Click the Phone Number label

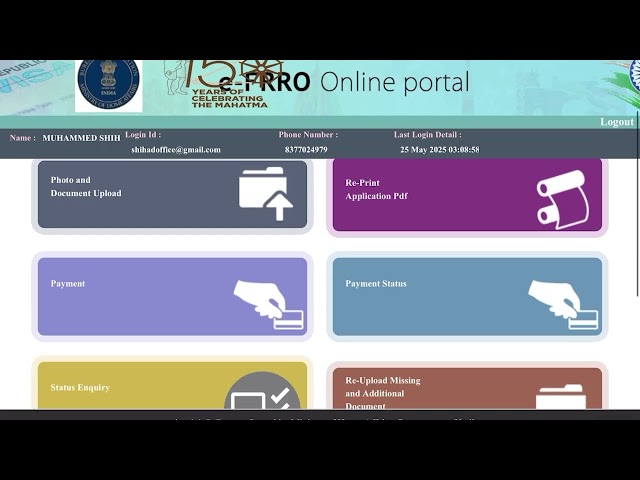coord(308,135)
